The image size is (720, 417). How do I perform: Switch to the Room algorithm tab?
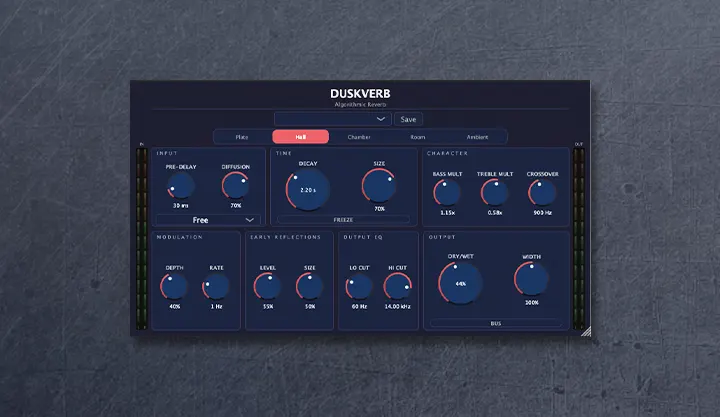point(418,137)
